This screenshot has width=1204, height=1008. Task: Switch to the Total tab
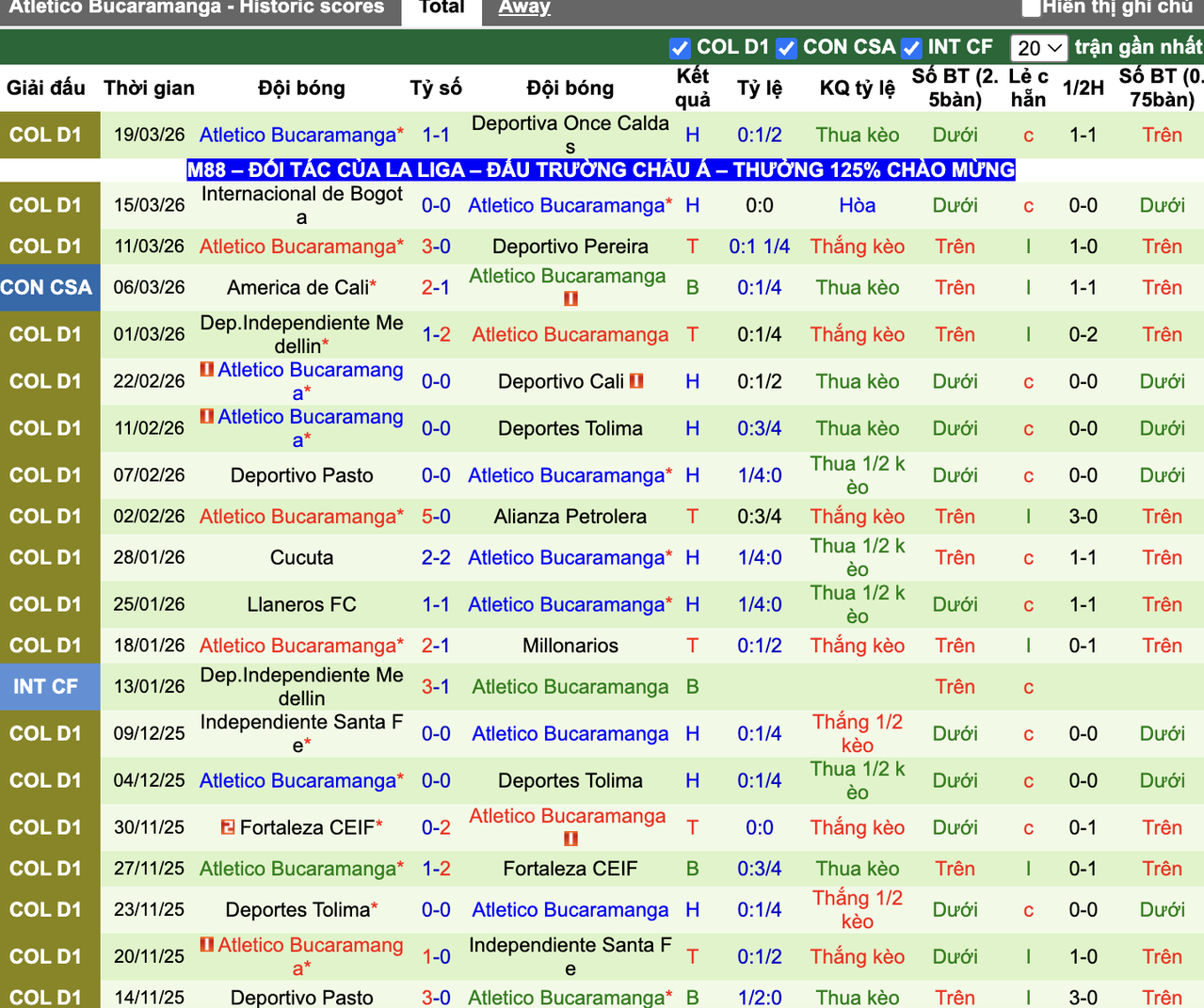[441, 8]
